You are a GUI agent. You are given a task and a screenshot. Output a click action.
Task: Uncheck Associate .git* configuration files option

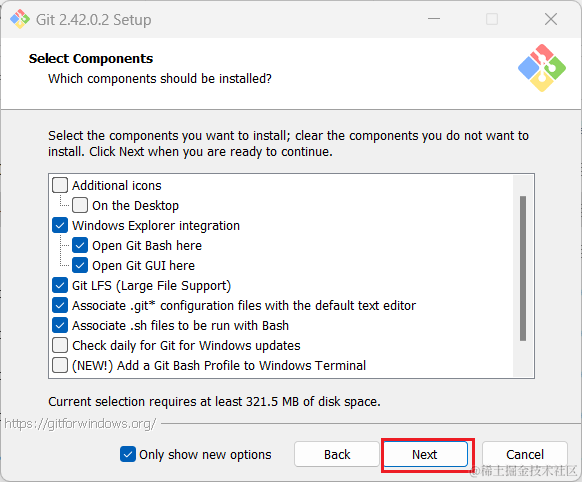point(60,305)
